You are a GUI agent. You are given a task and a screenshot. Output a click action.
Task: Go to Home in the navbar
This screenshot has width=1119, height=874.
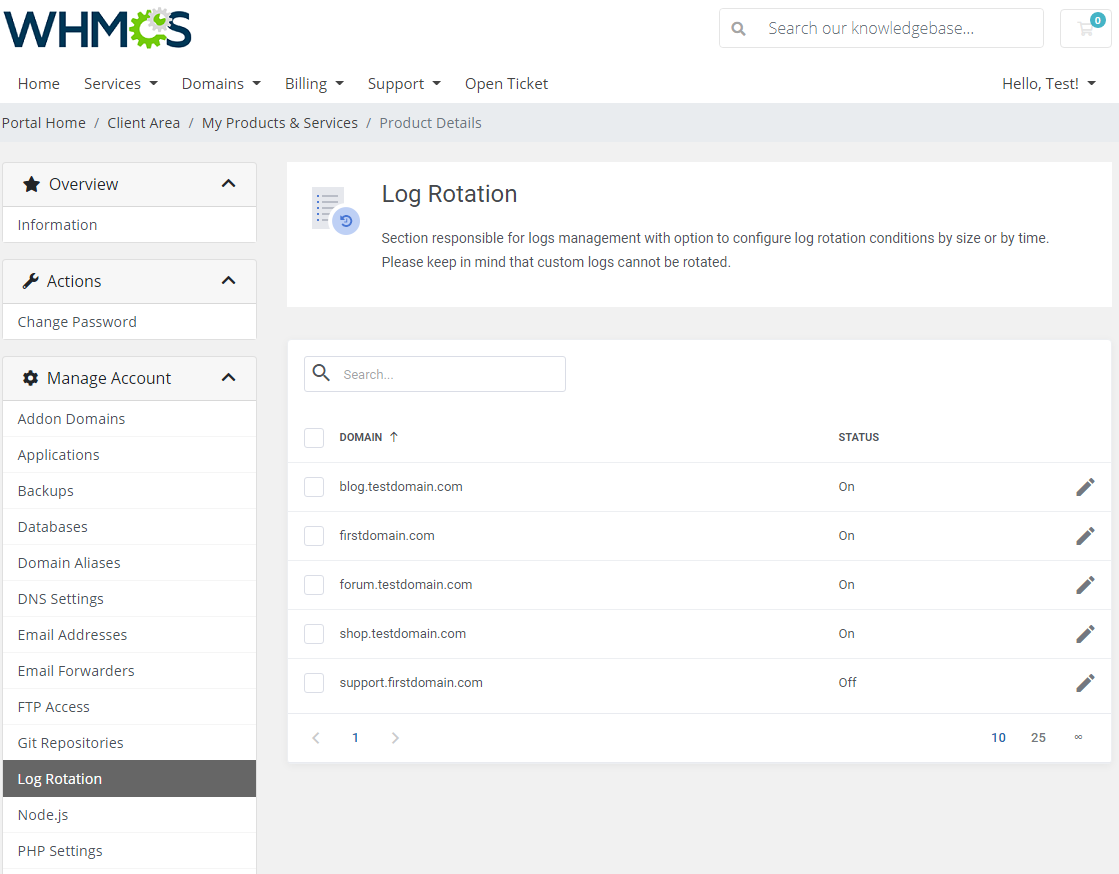tap(39, 83)
